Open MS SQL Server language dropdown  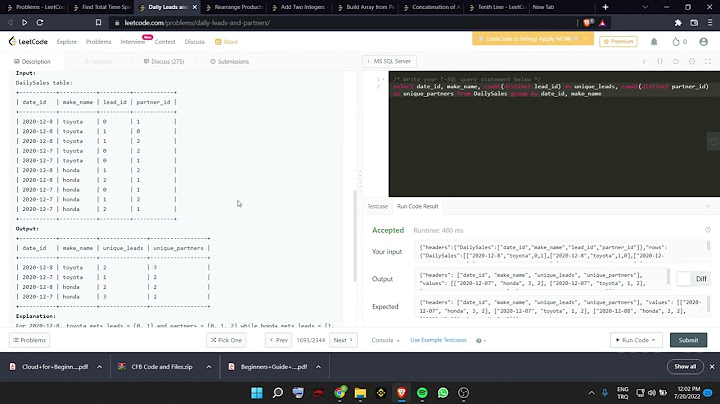[389, 61]
